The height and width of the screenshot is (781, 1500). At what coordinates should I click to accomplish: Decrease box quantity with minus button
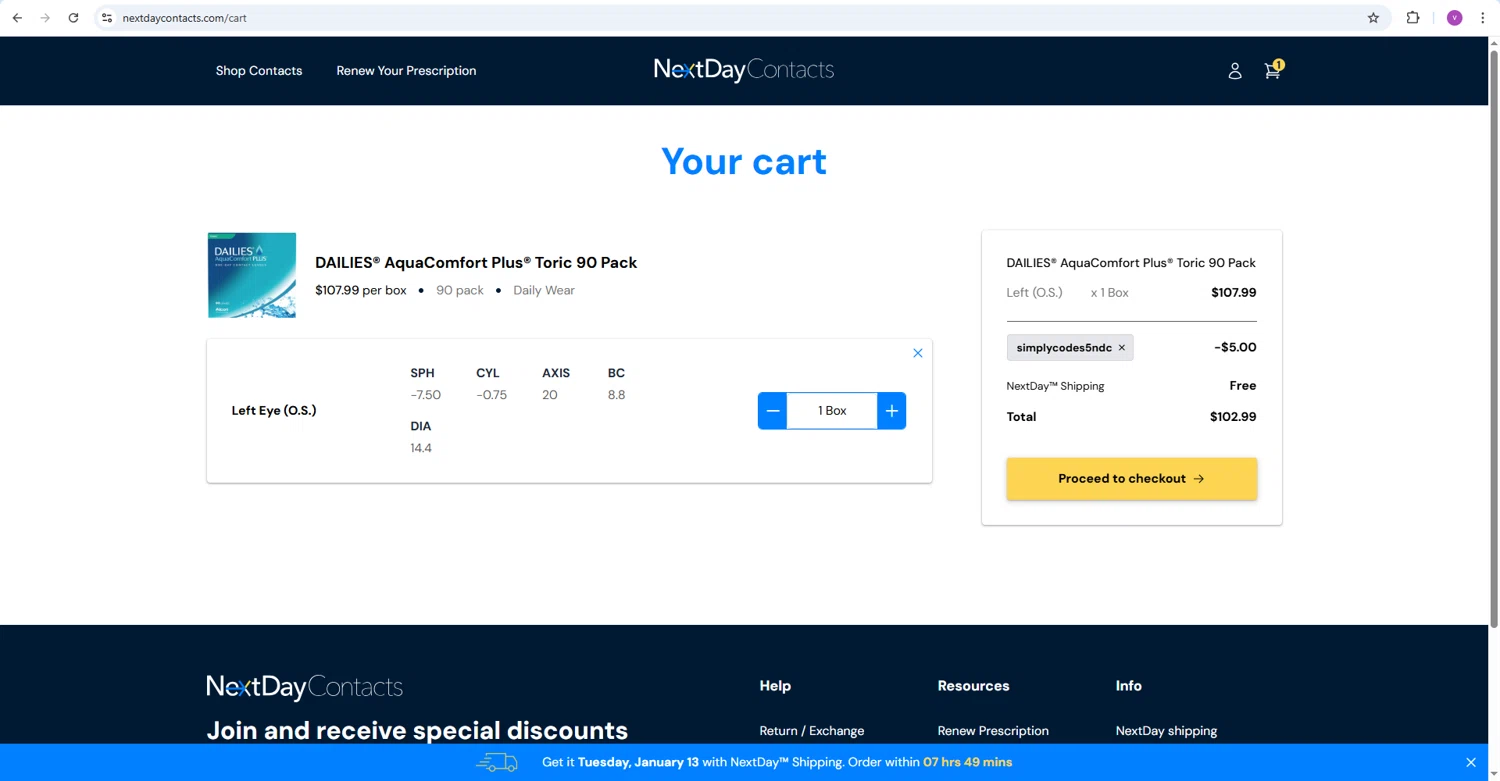773,411
